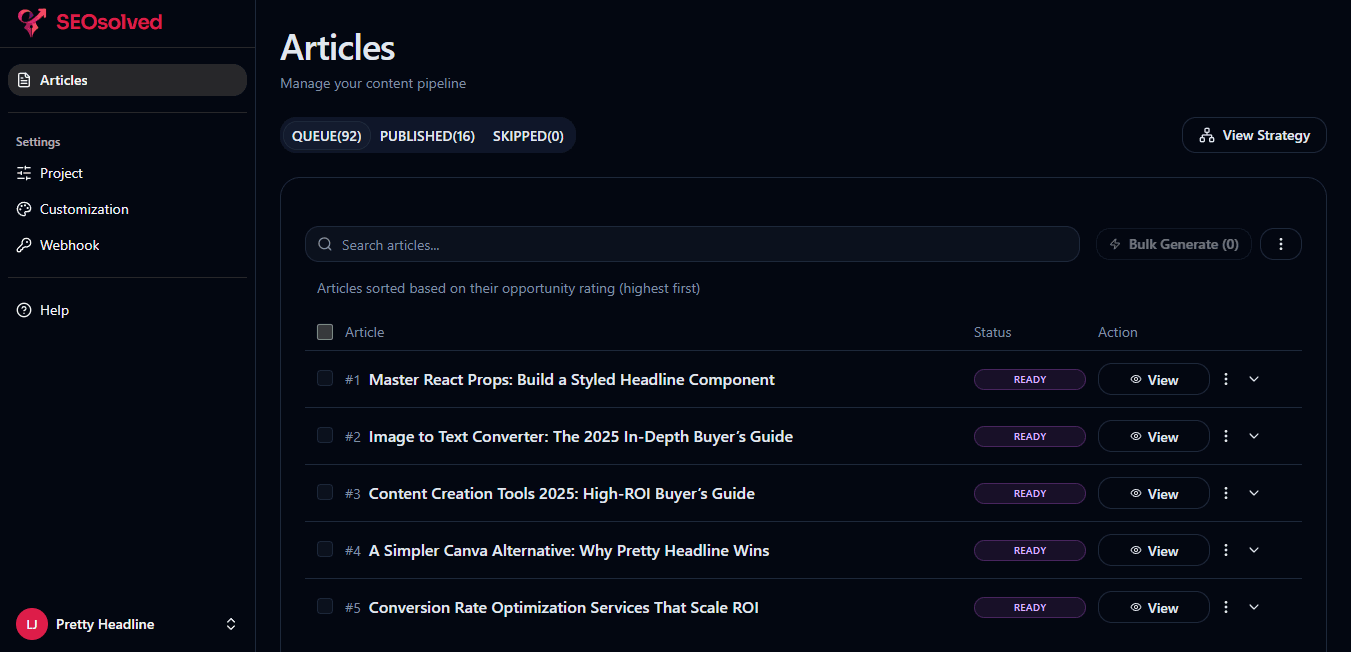The image size is (1351, 652).
Task: Switch to the PUBLISHED(16) tab
Action: (x=427, y=136)
